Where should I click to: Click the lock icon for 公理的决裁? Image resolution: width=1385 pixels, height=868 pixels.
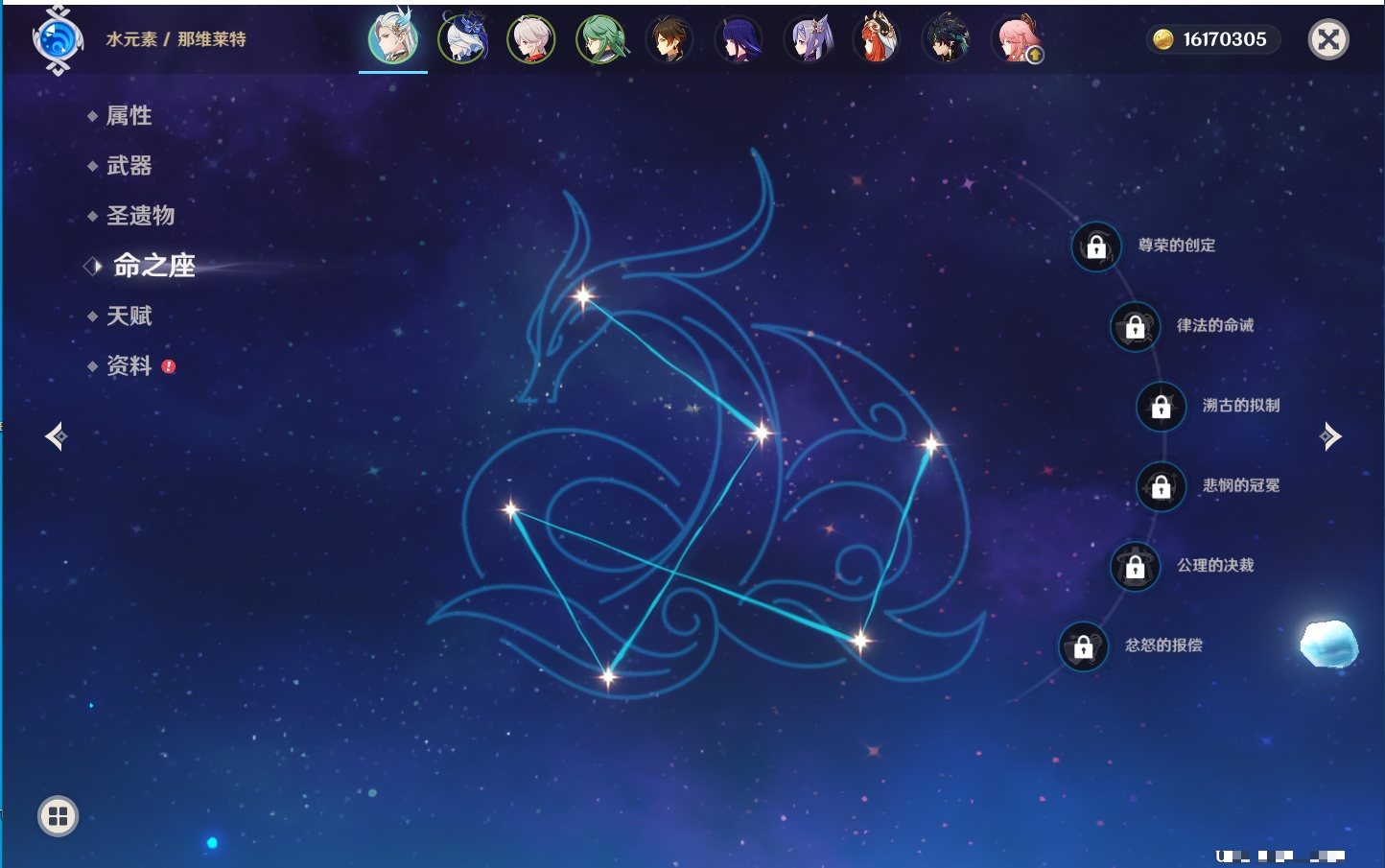point(1136,567)
